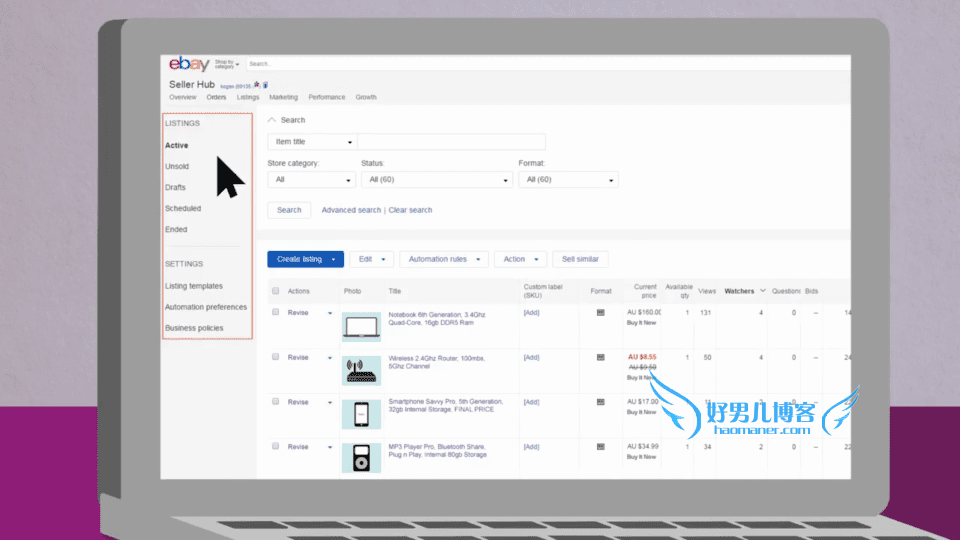Click Revise for the Smartphone listing

click(298, 402)
